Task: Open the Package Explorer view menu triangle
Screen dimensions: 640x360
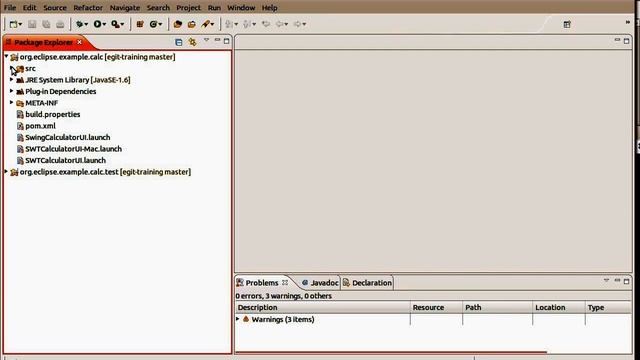Action: point(207,40)
